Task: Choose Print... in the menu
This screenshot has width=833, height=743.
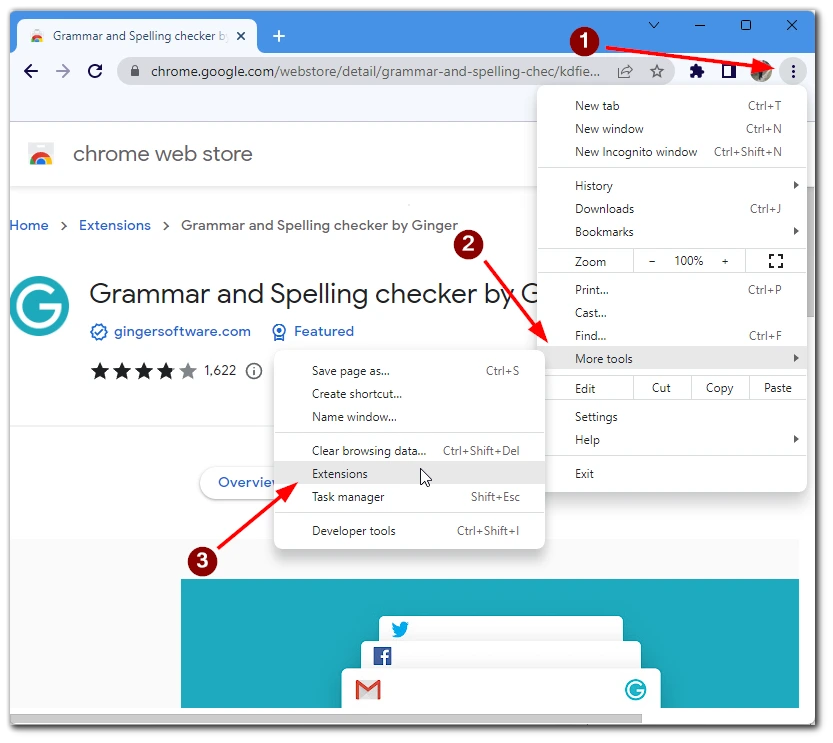Action: click(x=672, y=290)
